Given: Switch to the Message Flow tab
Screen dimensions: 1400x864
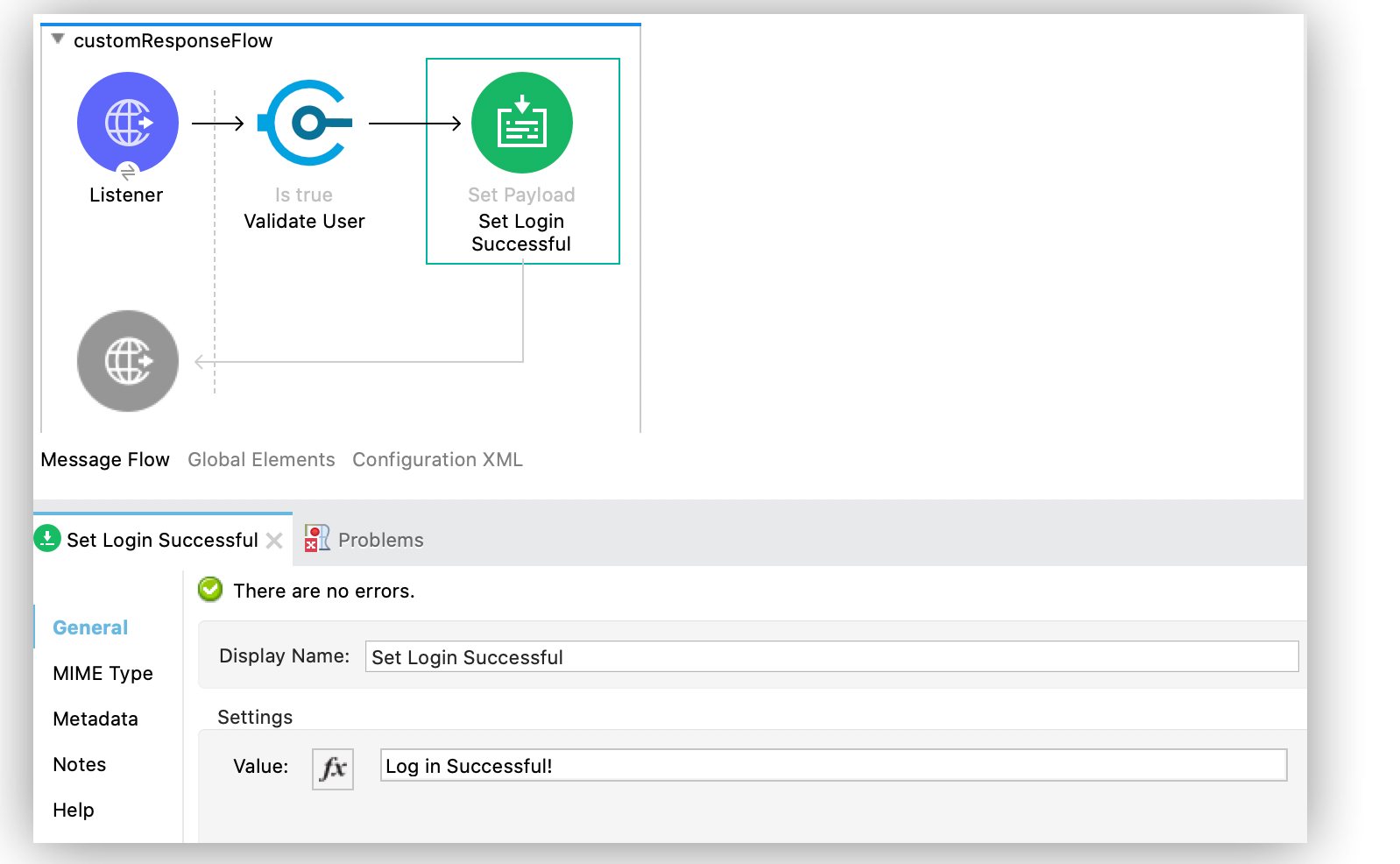Looking at the screenshot, I should point(105,460).
